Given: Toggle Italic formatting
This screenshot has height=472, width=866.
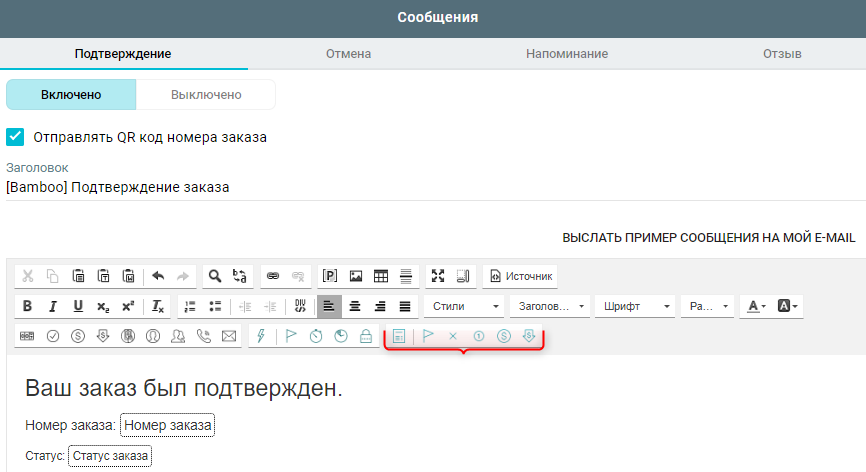Looking at the screenshot, I should tap(52, 306).
